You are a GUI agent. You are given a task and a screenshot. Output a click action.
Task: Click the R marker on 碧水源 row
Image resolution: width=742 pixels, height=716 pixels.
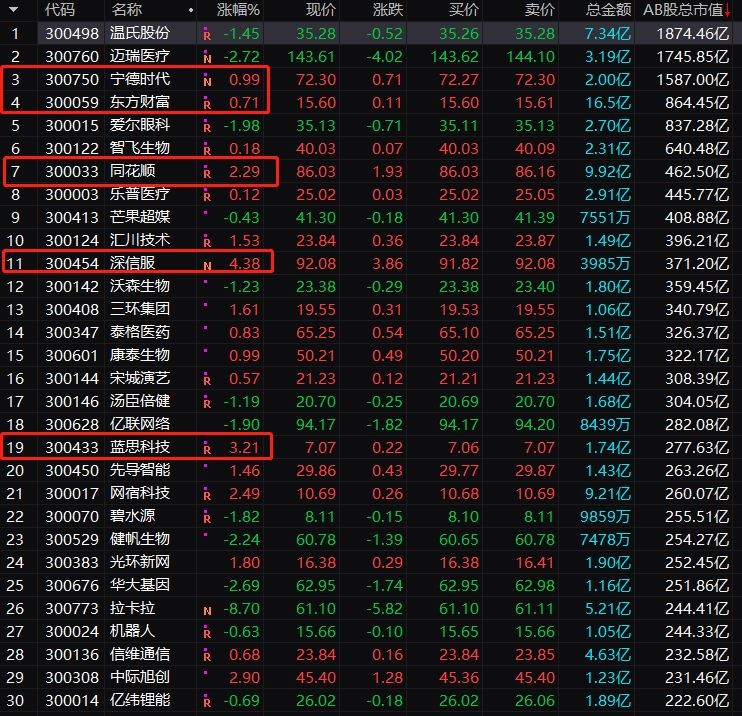pyautogui.click(x=207, y=519)
